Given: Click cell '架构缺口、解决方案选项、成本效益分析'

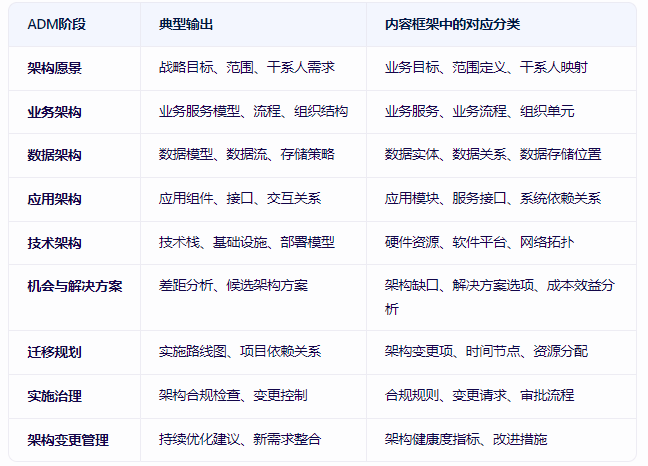Looking at the screenshot, I should pyautogui.click(x=500, y=297).
